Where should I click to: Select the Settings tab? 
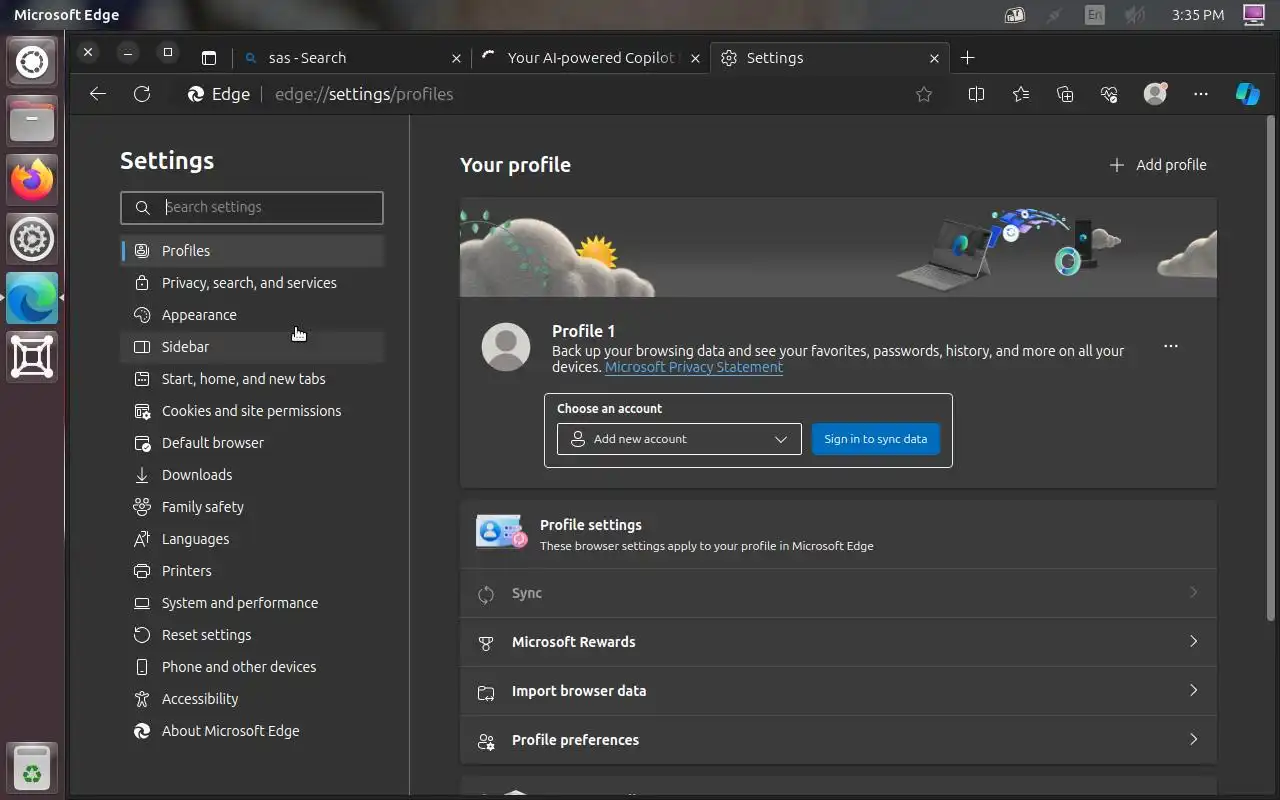click(829, 58)
